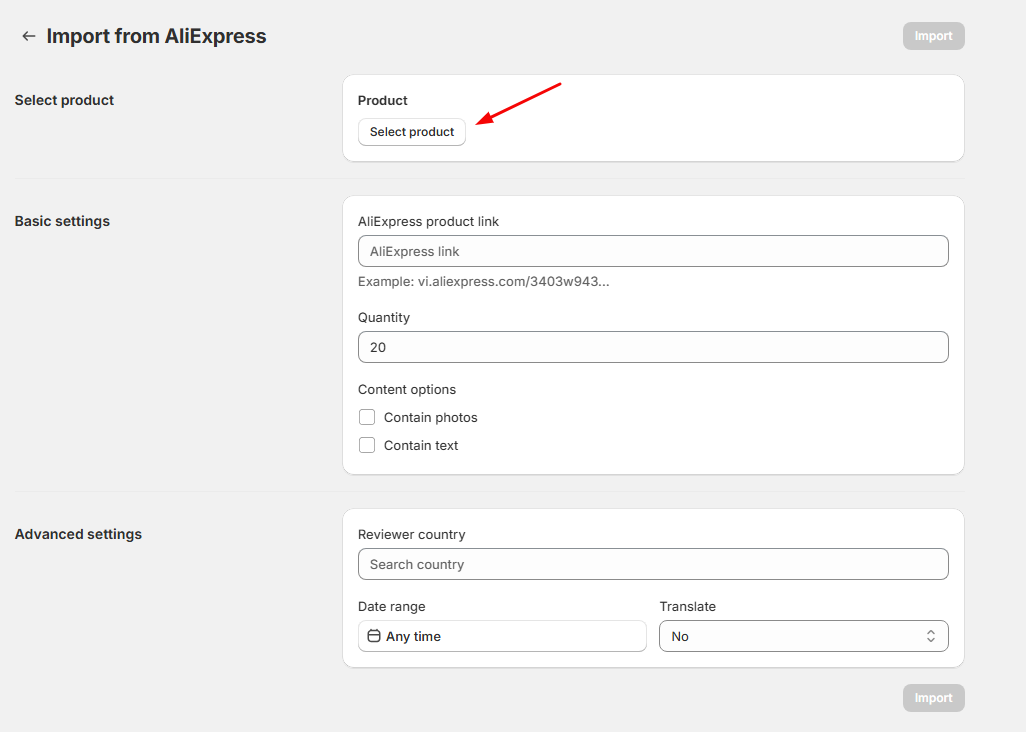Viewport: 1026px width, 732px height.
Task: Click the calendar icon in Date range
Action: click(374, 636)
